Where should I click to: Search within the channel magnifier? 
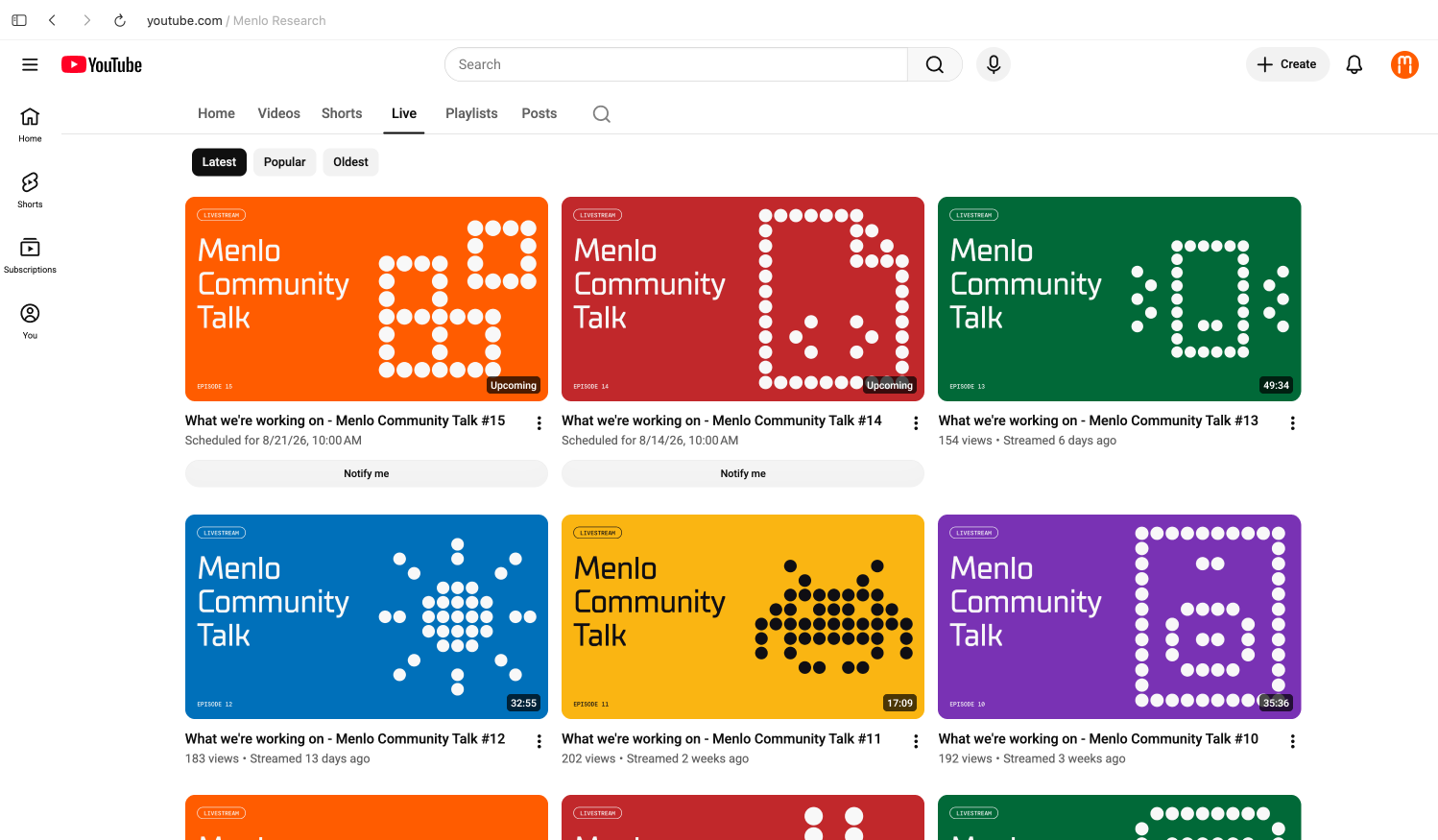pos(602,114)
